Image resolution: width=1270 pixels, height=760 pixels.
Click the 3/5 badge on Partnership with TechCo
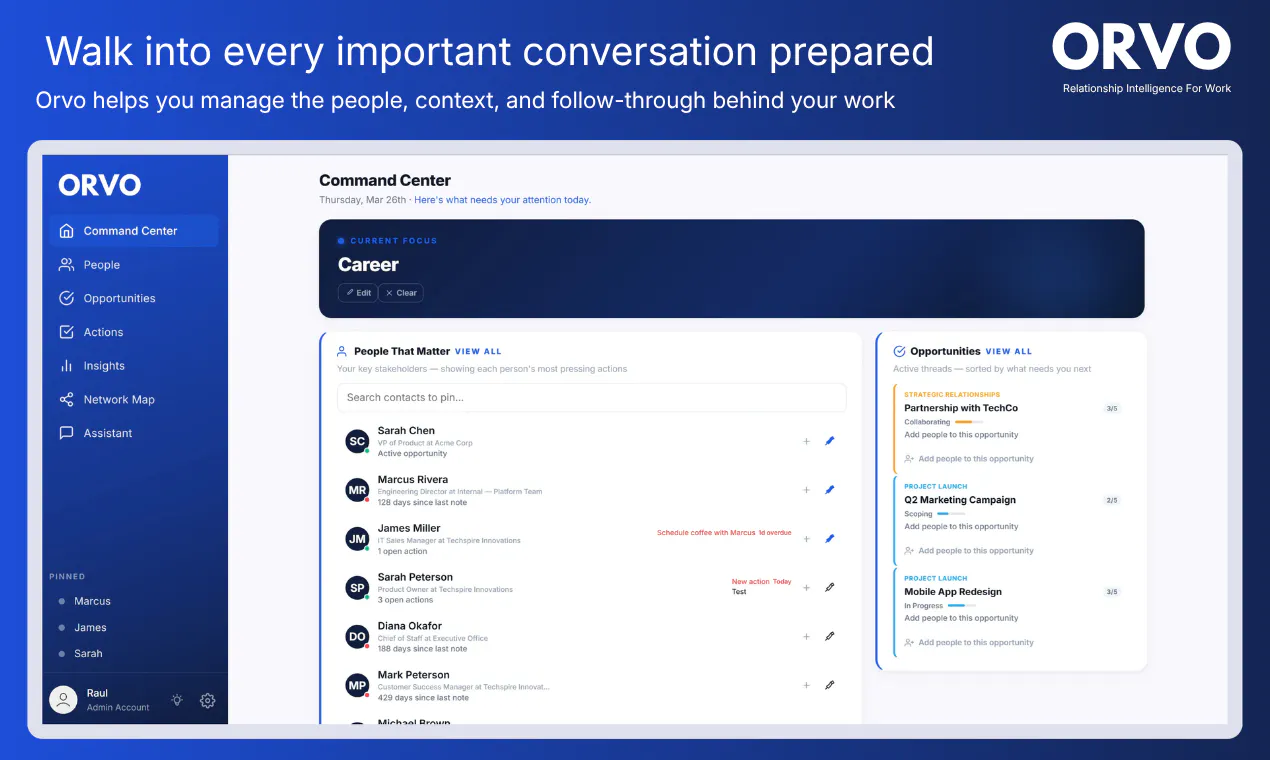pyautogui.click(x=1112, y=408)
